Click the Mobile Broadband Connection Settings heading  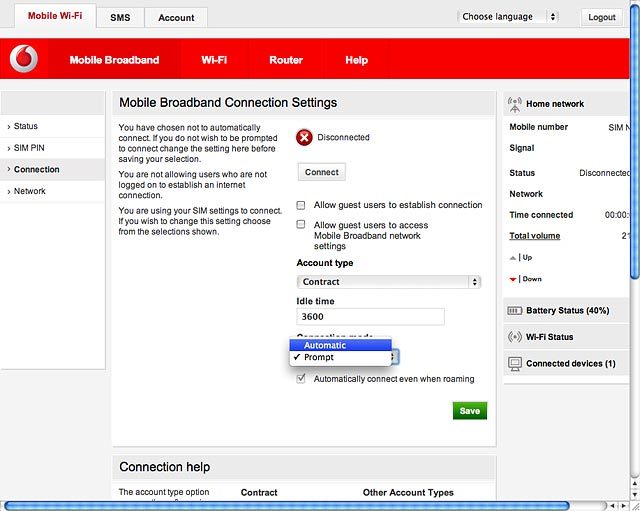coord(228,102)
